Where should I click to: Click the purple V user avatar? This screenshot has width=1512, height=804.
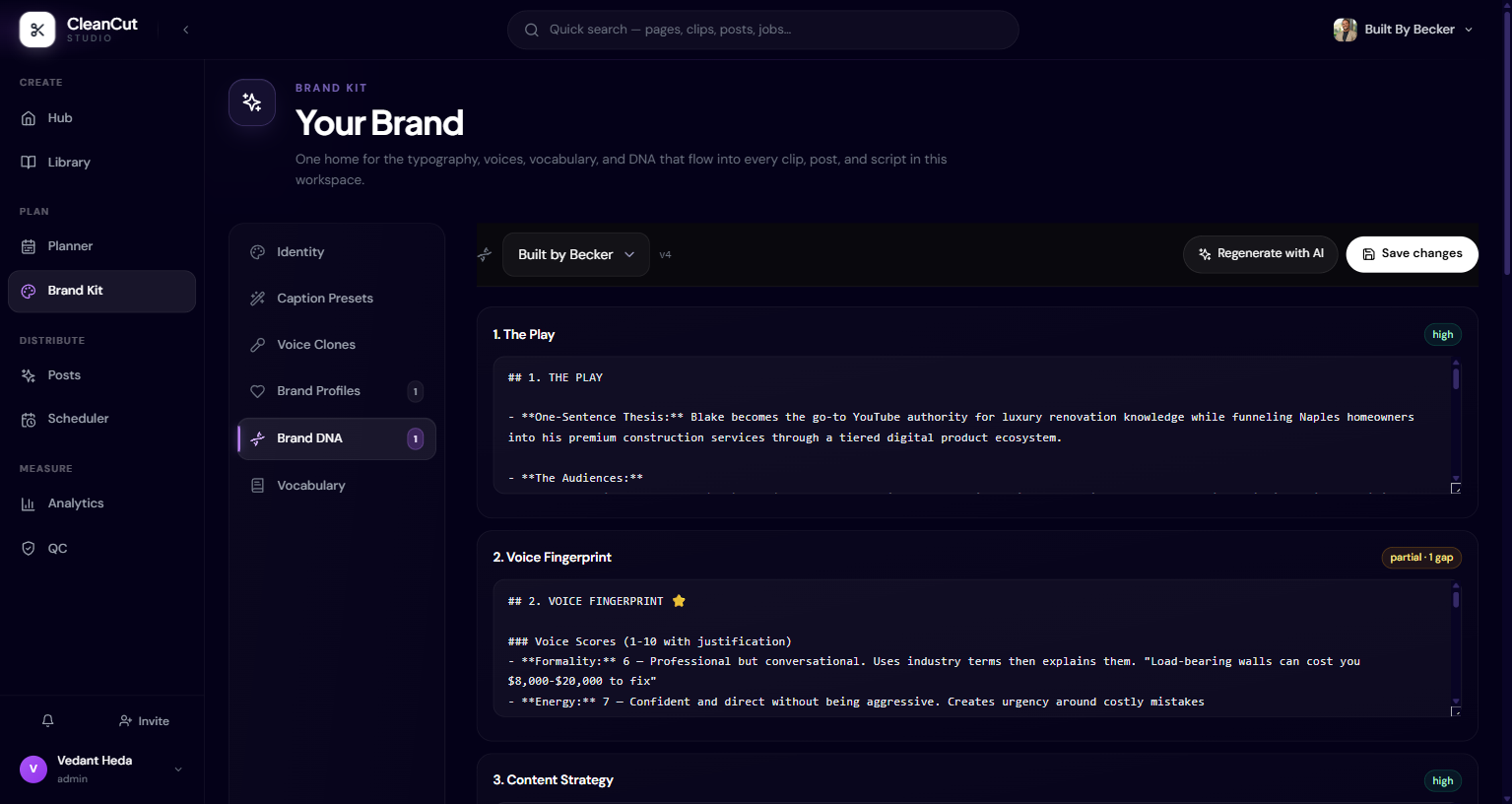coord(33,770)
